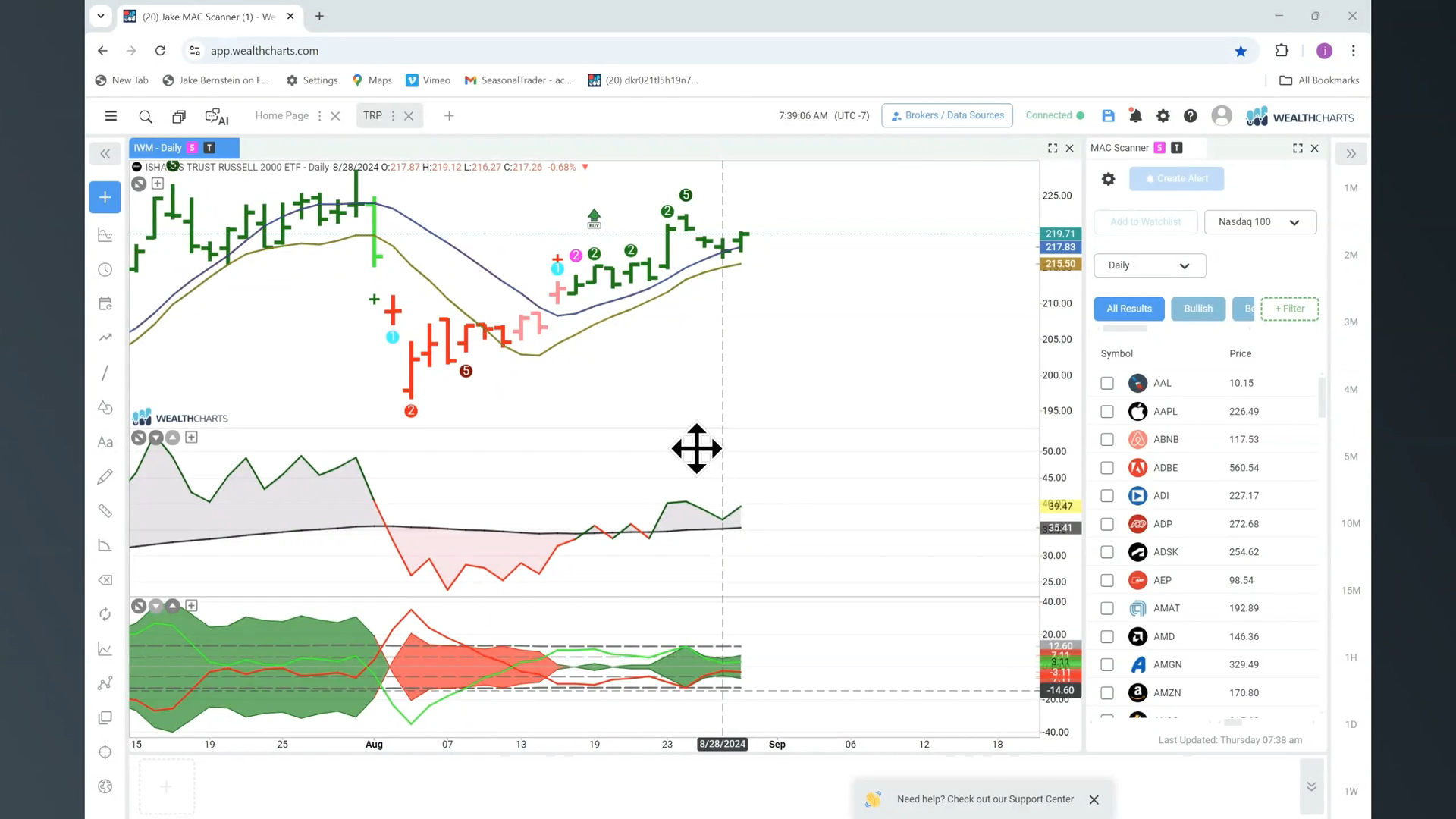This screenshot has width=1456, height=819.
Task: Check the AAPL row checkbox
Action: 1107,412
